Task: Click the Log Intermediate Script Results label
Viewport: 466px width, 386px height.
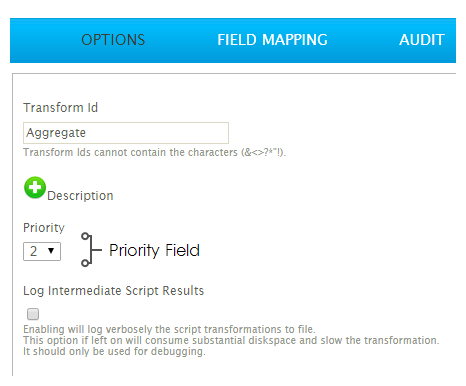Action: click(113, 291)
